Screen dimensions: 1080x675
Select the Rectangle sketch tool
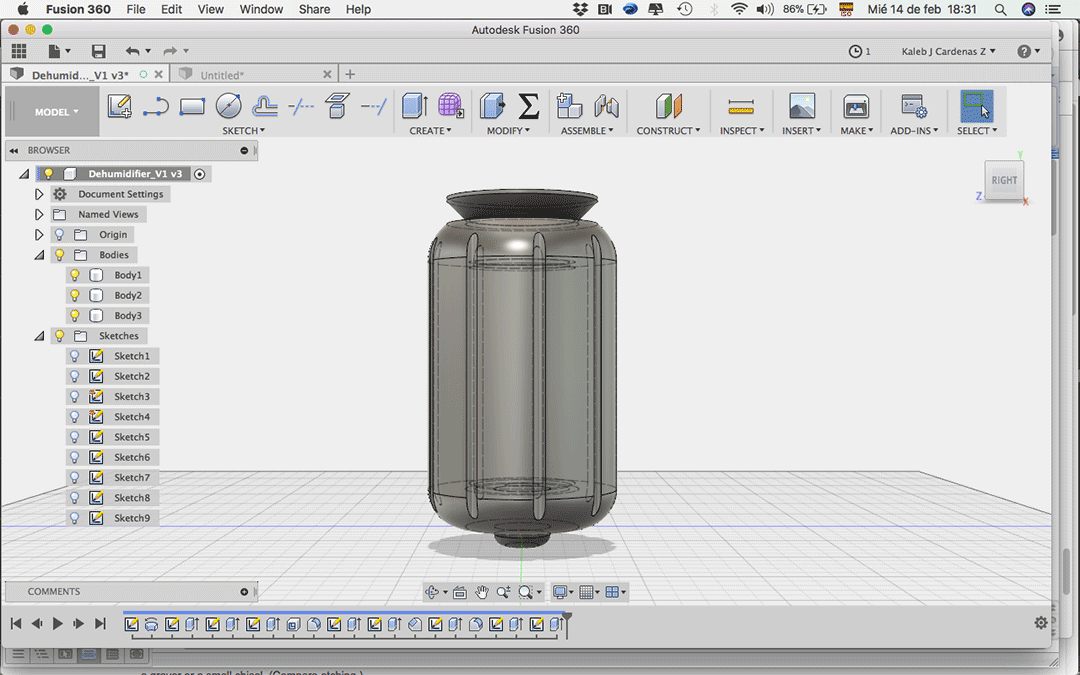coord(192,106)
